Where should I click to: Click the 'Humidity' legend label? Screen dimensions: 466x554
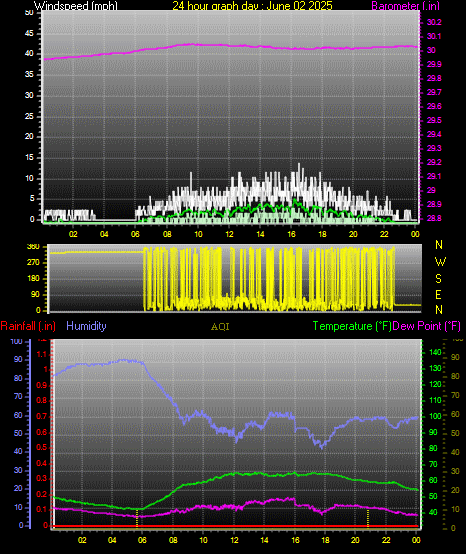tap(86, 326)
